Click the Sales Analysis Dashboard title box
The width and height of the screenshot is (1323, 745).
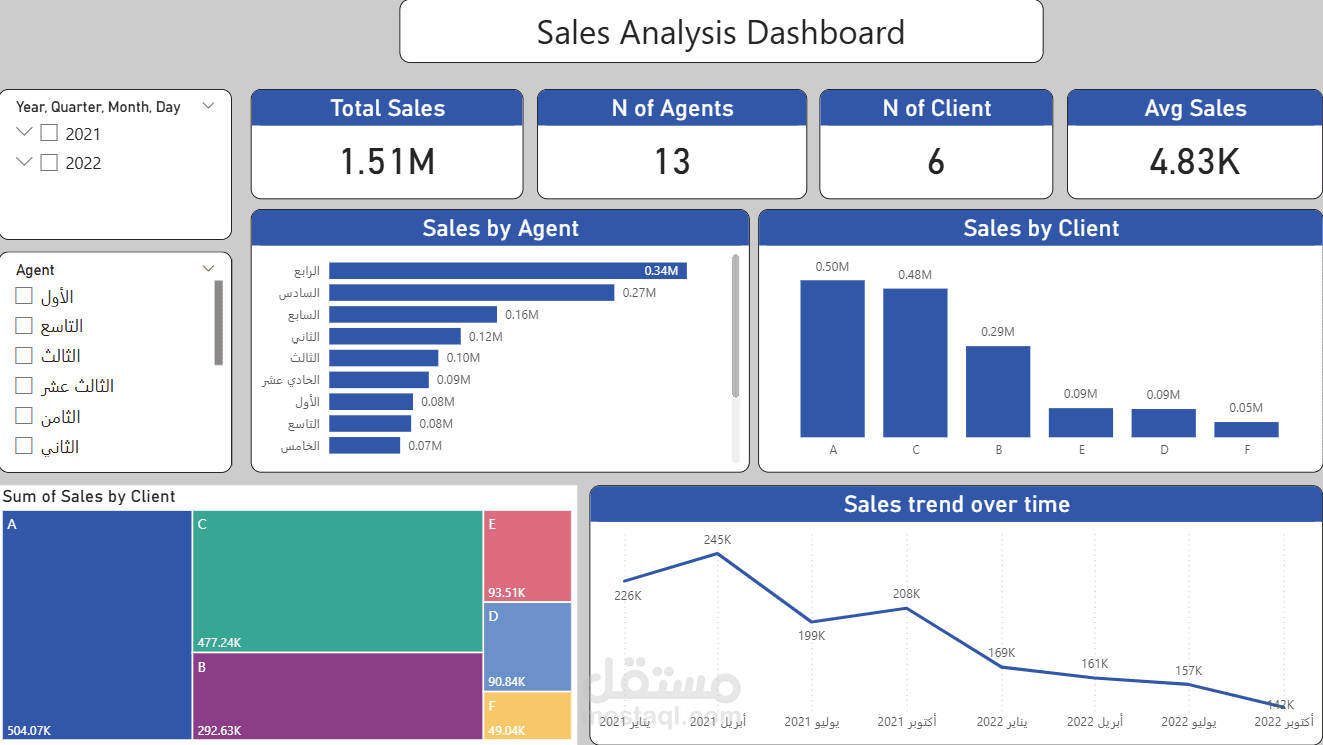(721, 32)
